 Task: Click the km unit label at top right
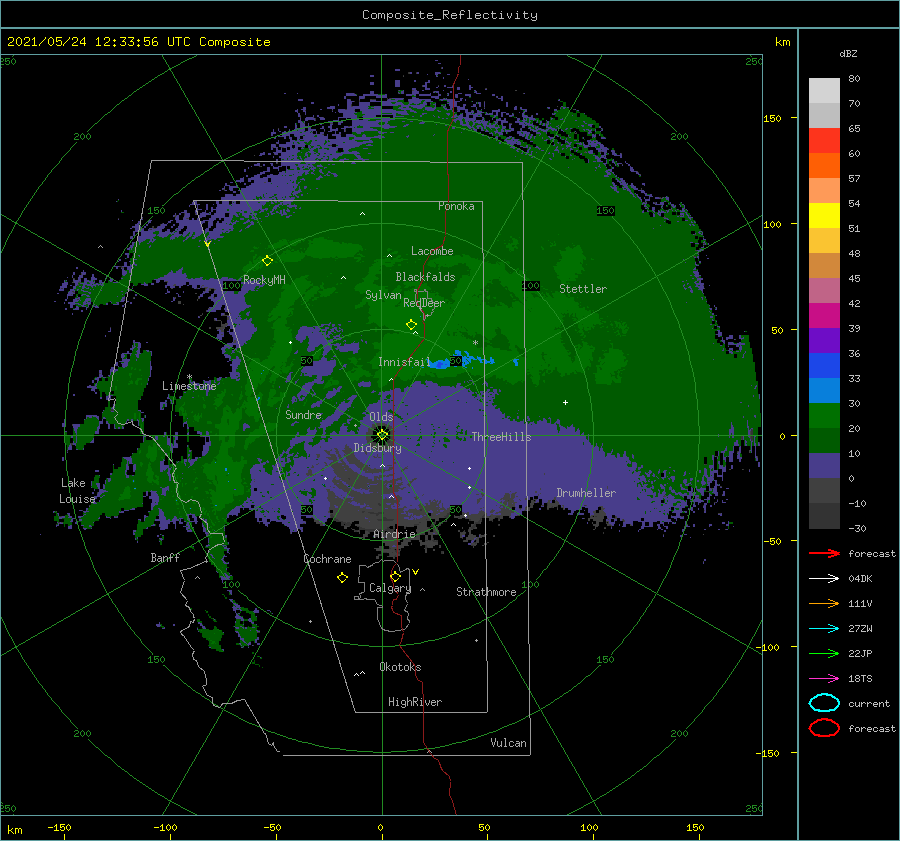(x=782, y=42)
